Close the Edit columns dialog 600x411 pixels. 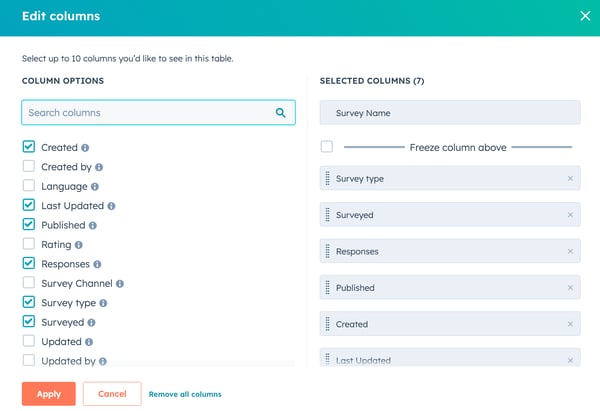585,16
